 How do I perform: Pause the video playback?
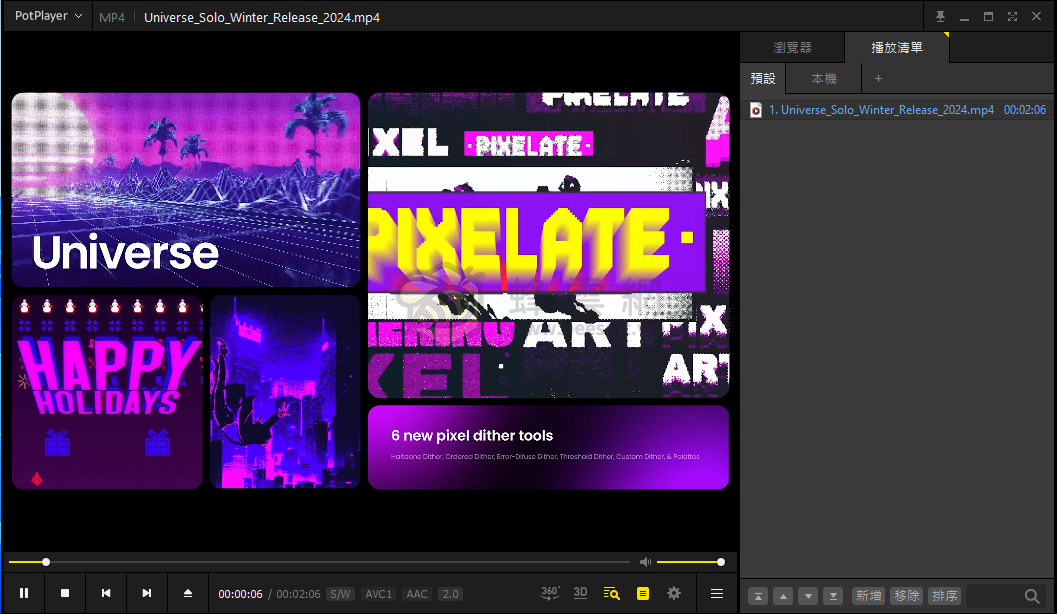pyautogui.click(x=24, y=593)
